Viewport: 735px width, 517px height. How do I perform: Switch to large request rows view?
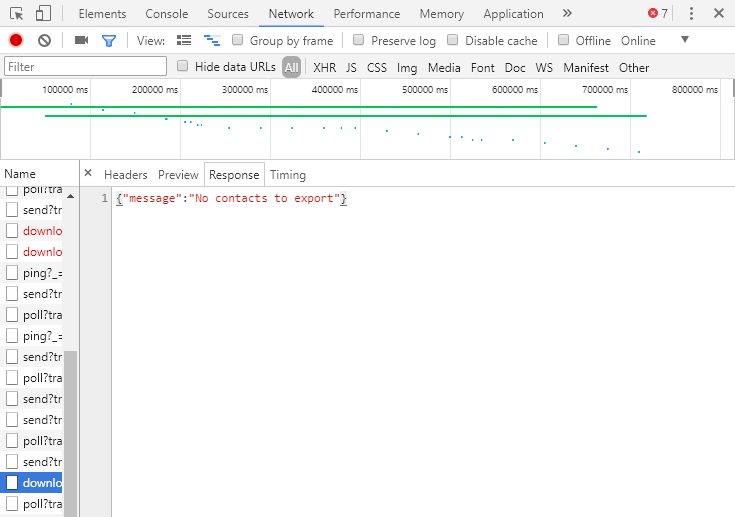click(184, 41)
